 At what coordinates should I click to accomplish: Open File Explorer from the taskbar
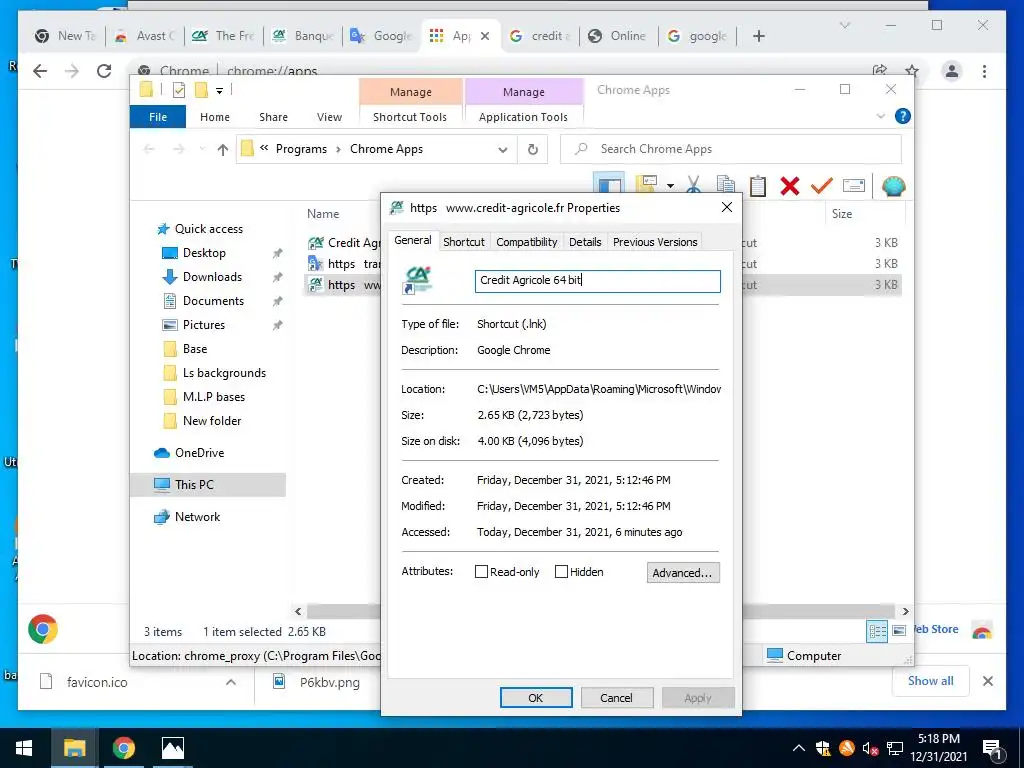[74, 748]
